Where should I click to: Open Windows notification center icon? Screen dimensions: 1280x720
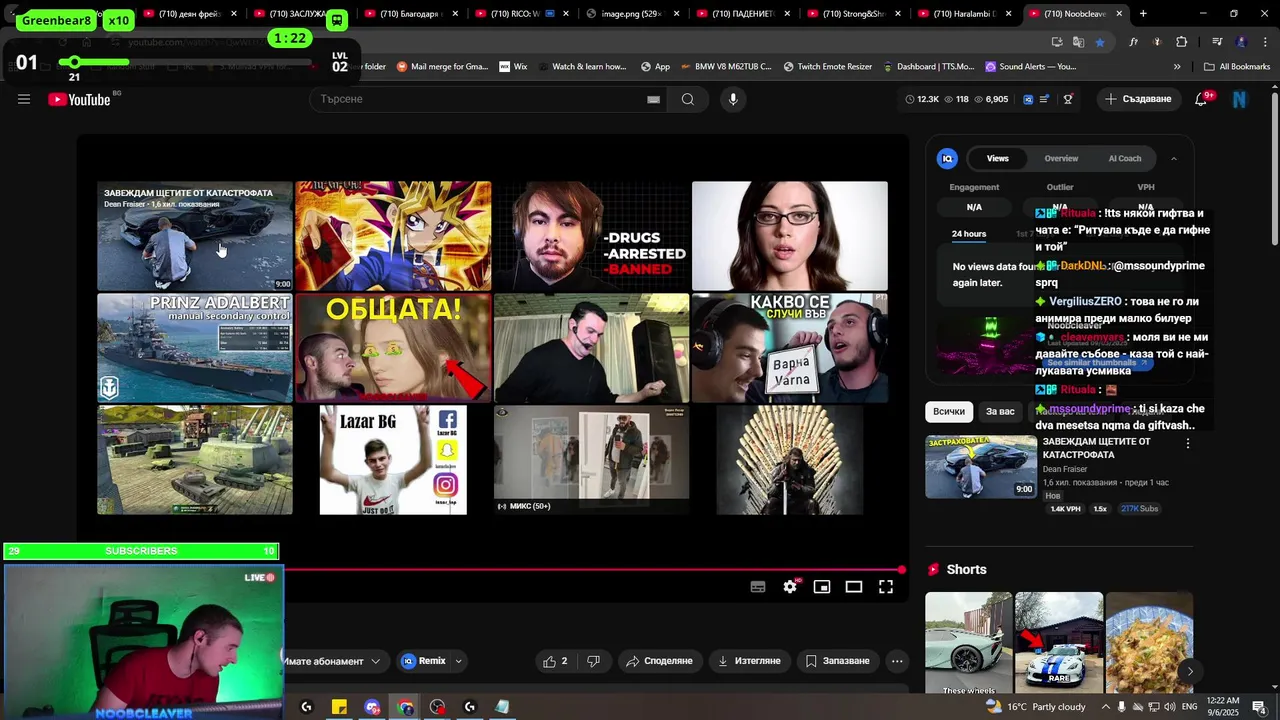click(x=1259, y=707)
